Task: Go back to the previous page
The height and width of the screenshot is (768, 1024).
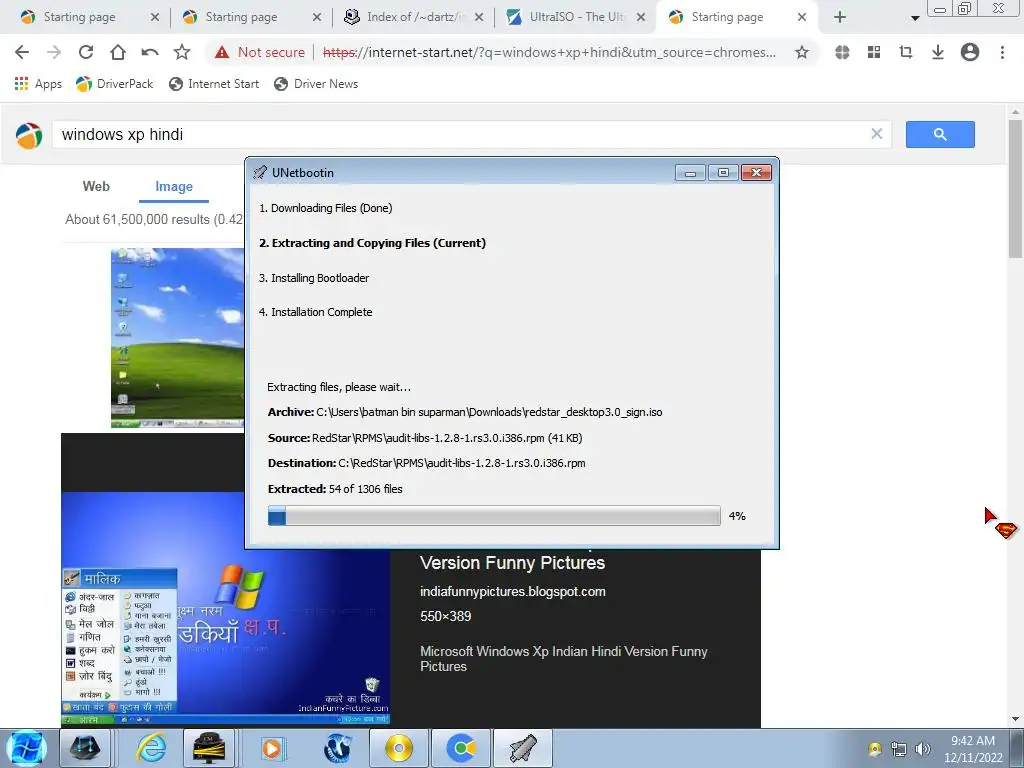Action: point(22,52)
